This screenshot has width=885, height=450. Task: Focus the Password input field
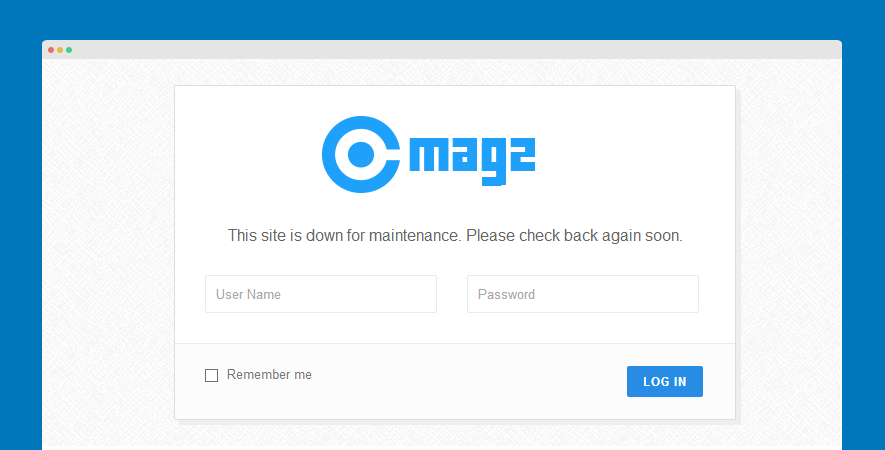click(x=582, y=294)
